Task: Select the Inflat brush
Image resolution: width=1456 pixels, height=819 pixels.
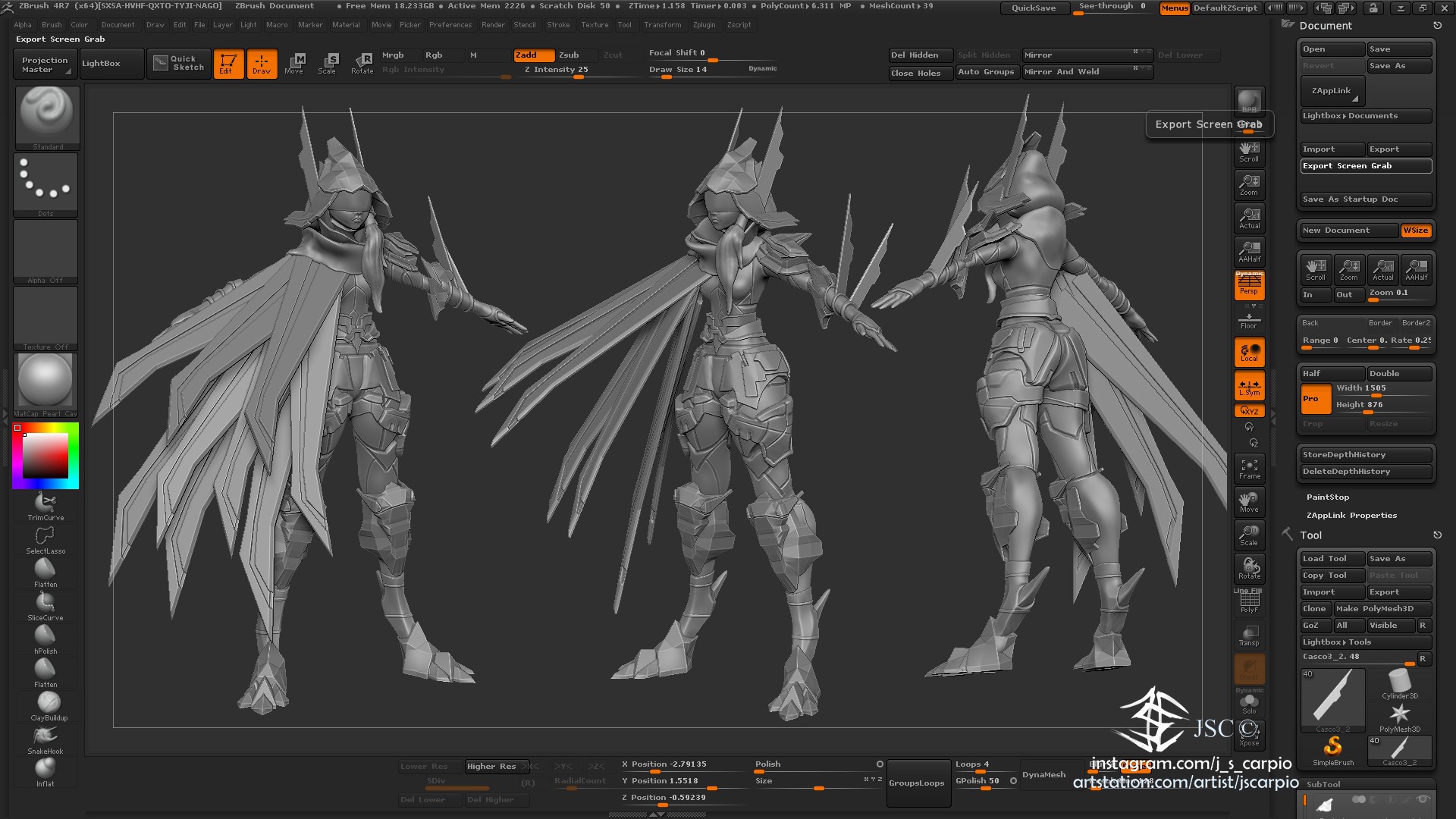Action: tap(45, 773)
